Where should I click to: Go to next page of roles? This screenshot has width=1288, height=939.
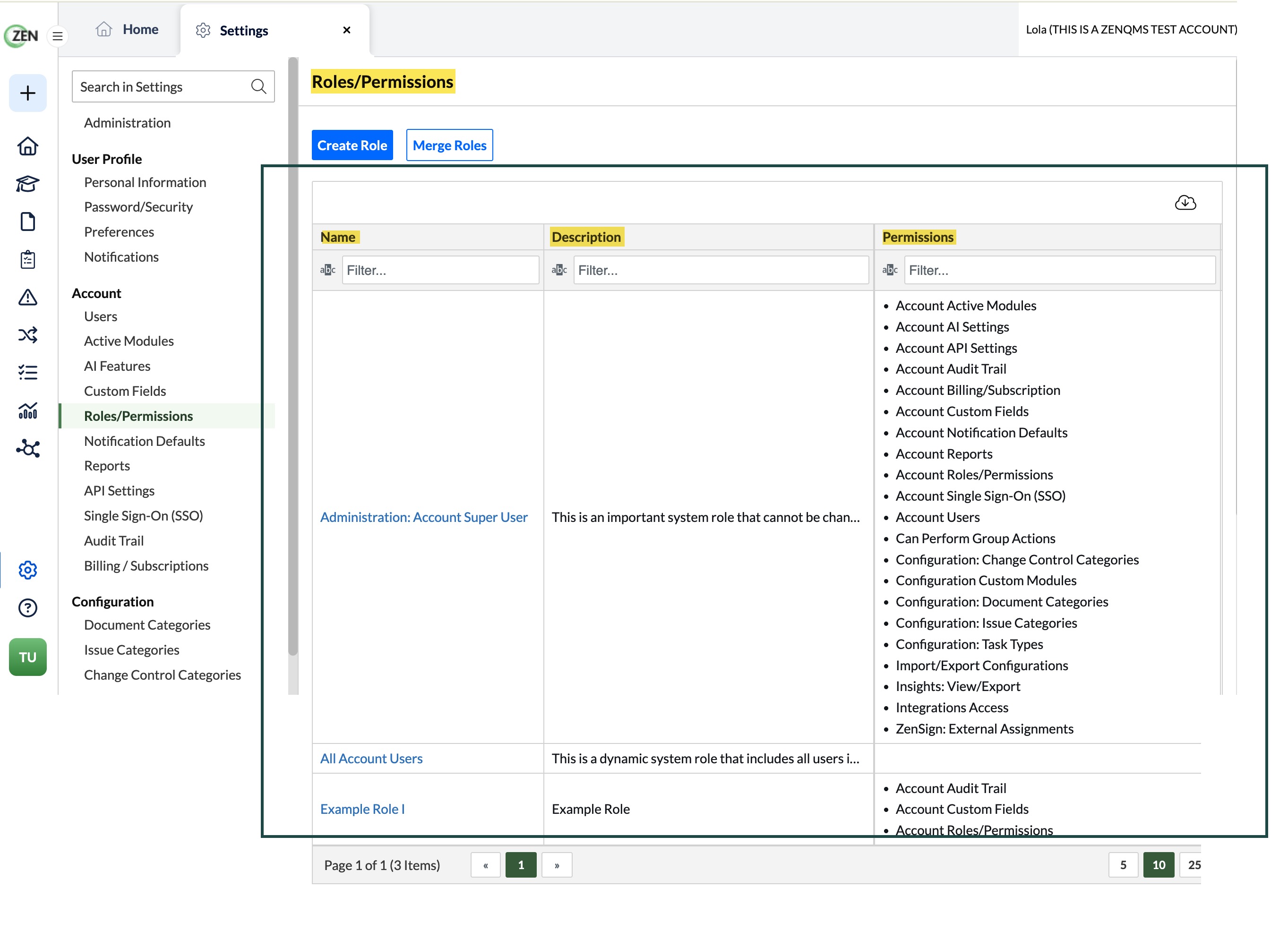[x=557, y=866]
